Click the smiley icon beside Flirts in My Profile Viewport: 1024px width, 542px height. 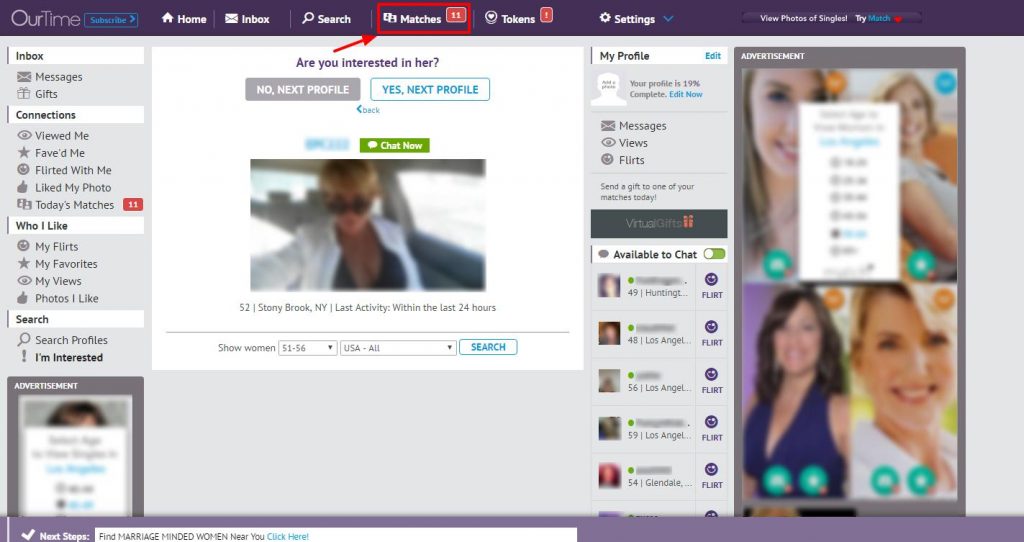[x=607, y=159]
